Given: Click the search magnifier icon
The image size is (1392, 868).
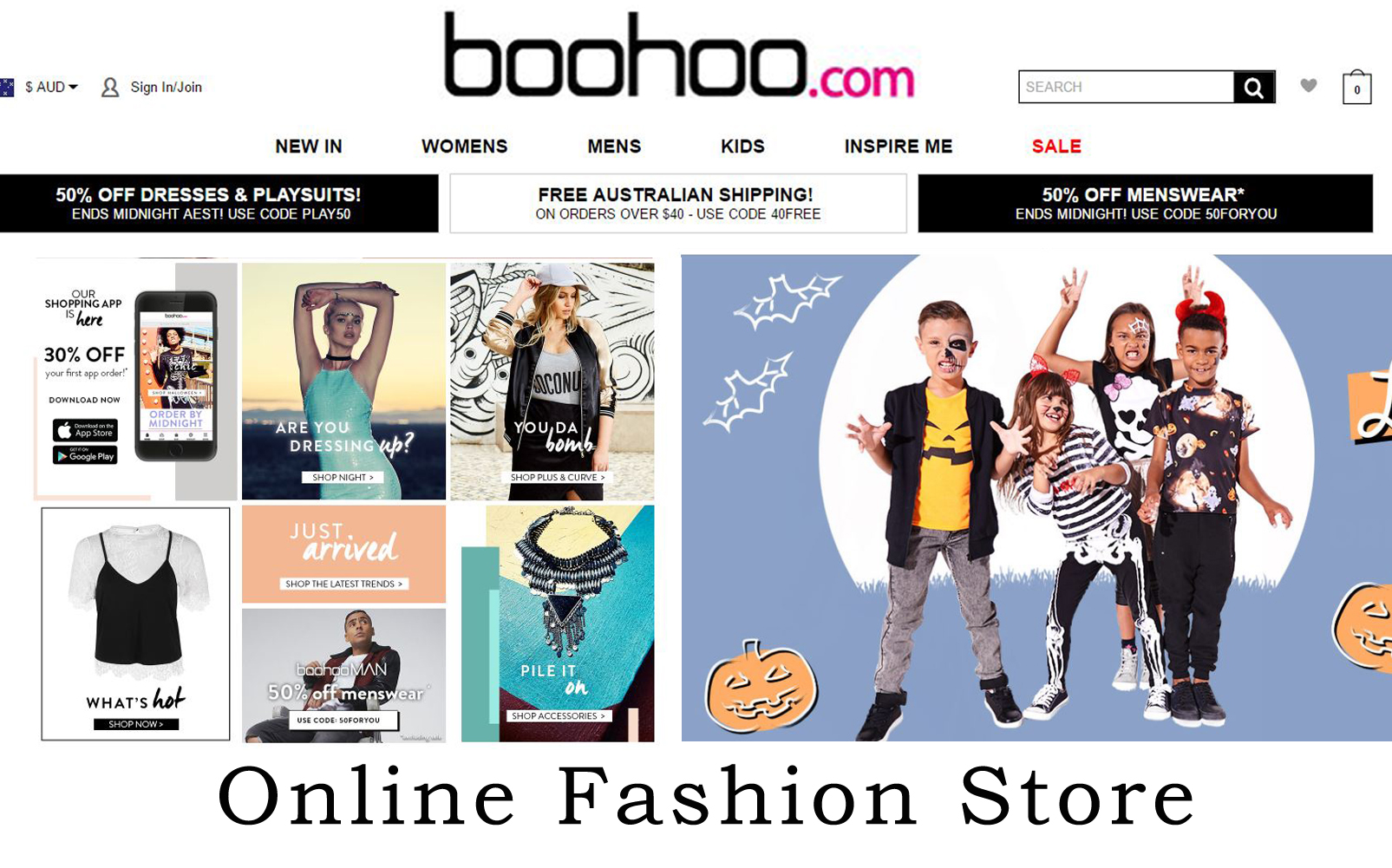Looking at the screenshot, I should [x=1253, y=87].
